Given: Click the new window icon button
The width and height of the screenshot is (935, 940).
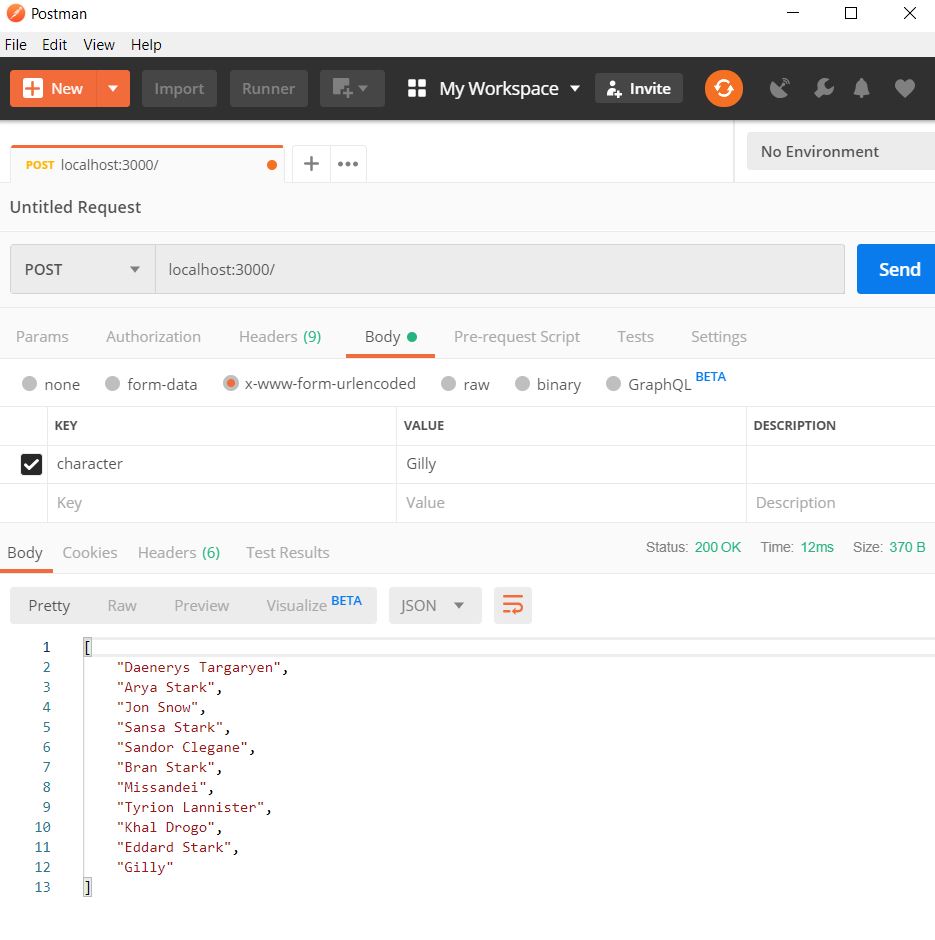Looking at the screenshot, I should [352, 89].
